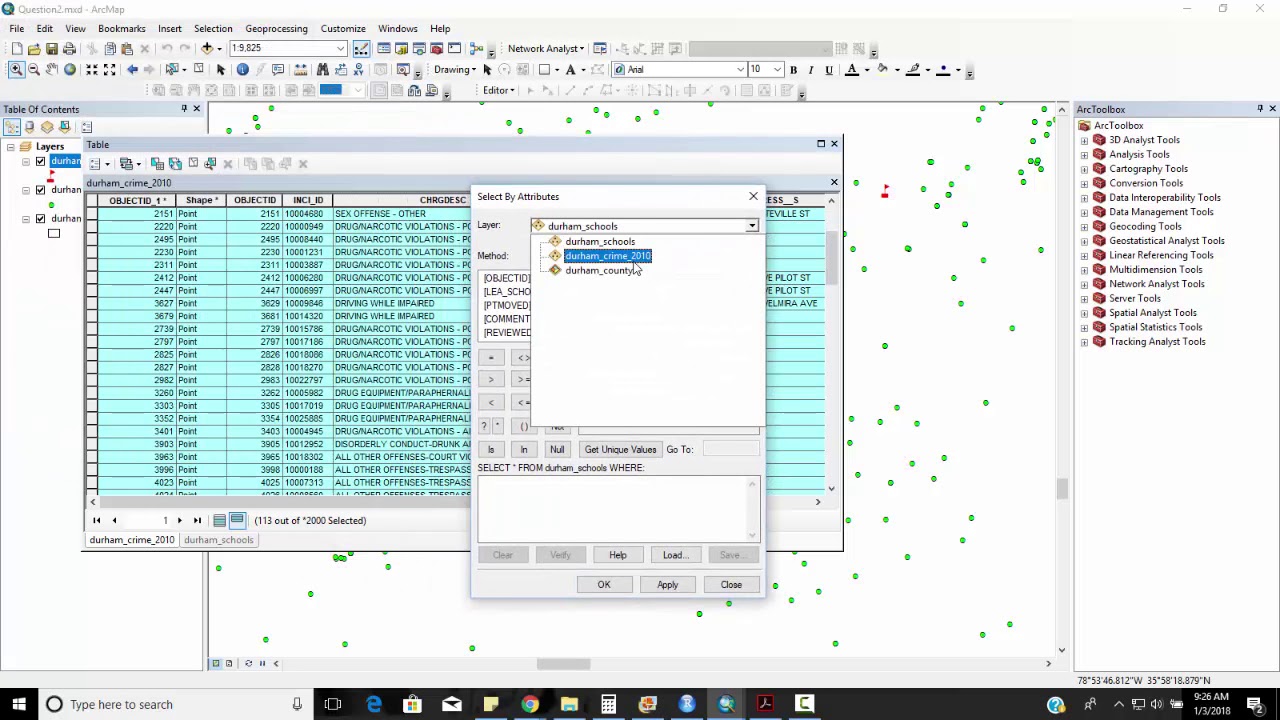
Task: Open the Geoprocessing menu
Action: pos(276,28)
